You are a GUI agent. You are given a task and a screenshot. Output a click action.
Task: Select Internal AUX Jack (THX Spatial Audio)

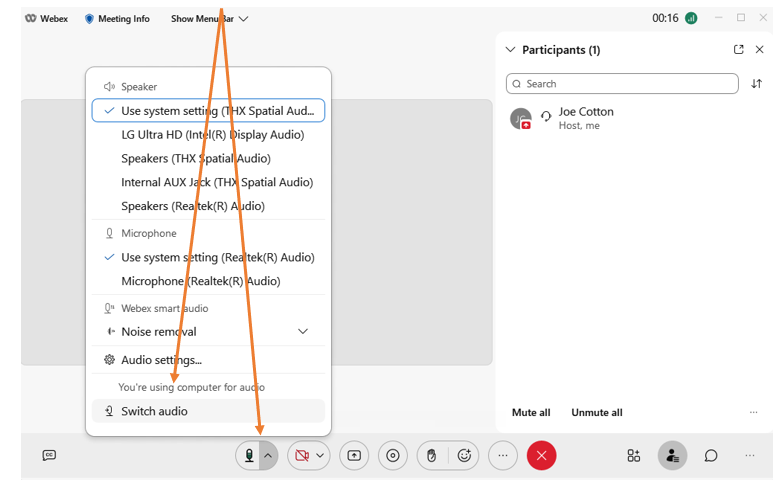tap(208, 182)
